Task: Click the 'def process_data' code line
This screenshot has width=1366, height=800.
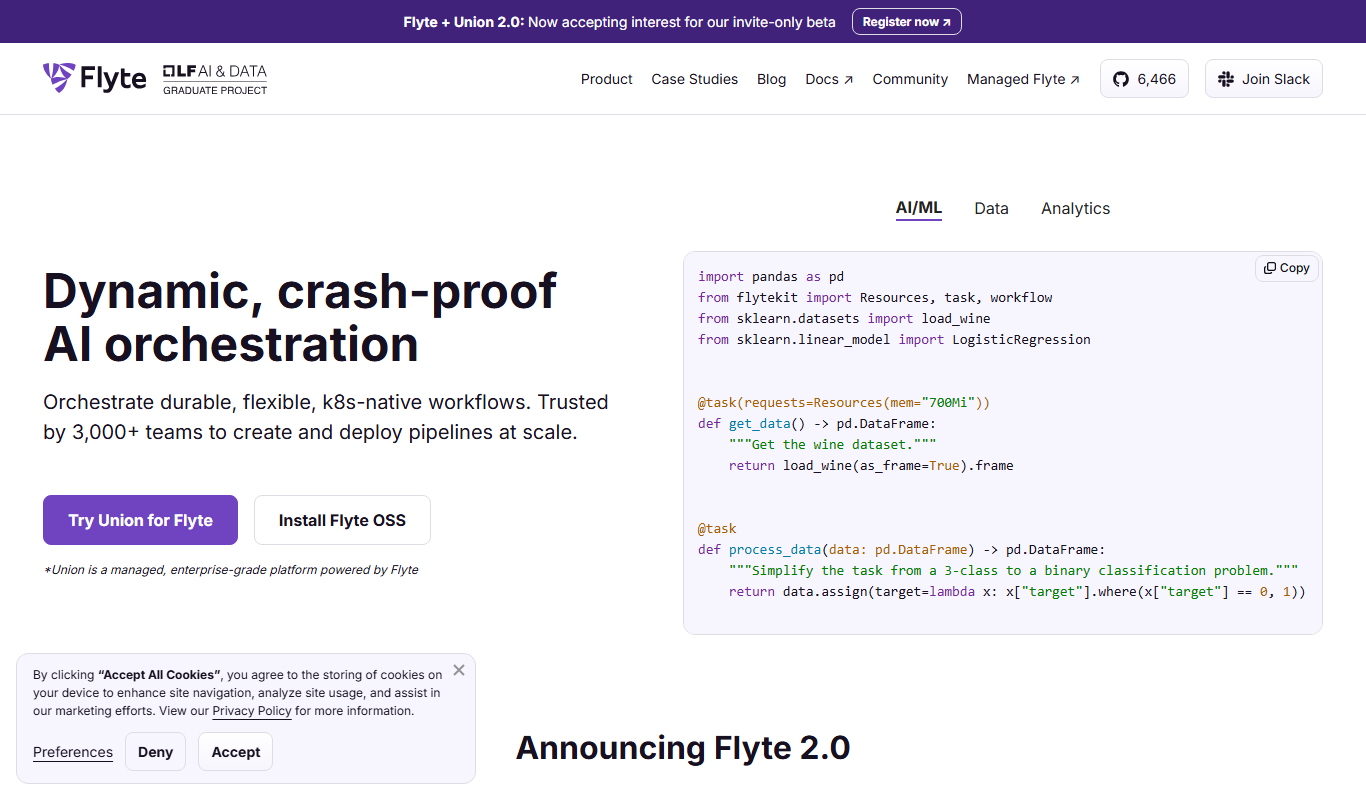Action: [902, 549]
